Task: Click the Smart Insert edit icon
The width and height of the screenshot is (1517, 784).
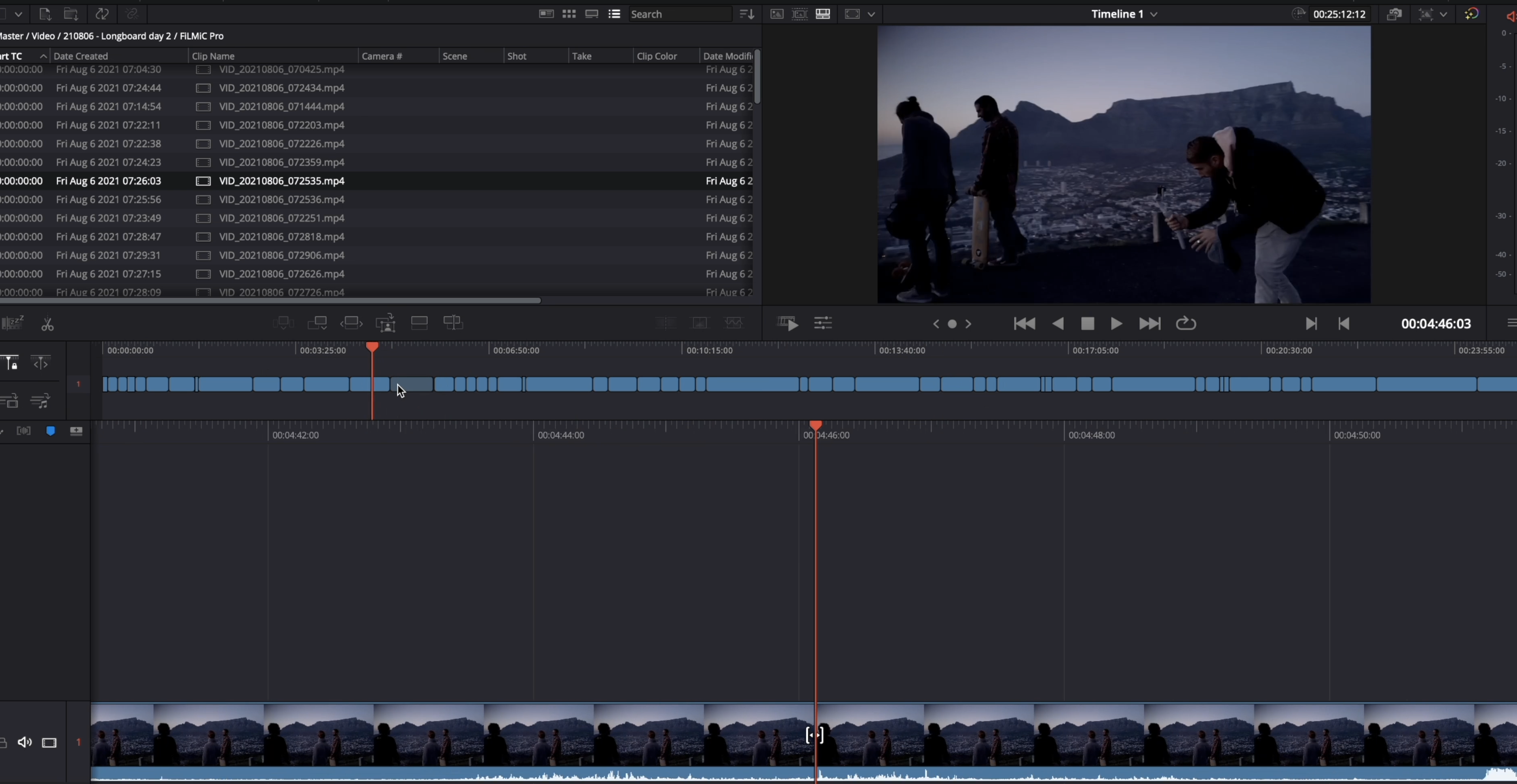Action: point(283,322)
